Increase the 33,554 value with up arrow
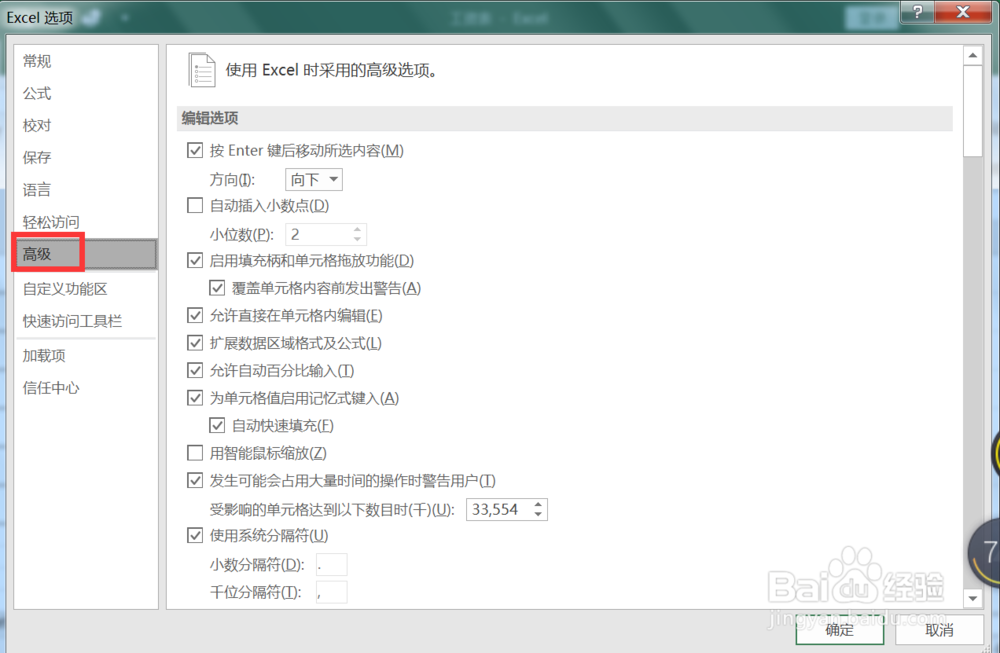1000x653 pixels. click(x=539, y=504)
